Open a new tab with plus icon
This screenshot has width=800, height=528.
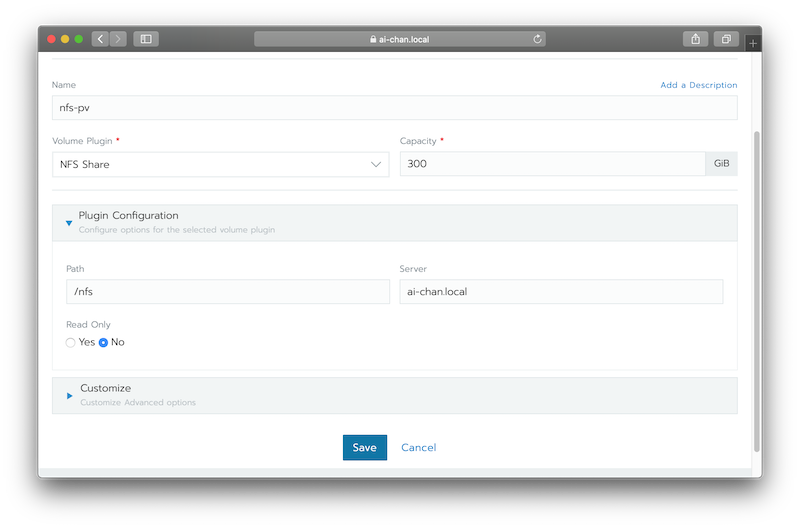[752, 43]
